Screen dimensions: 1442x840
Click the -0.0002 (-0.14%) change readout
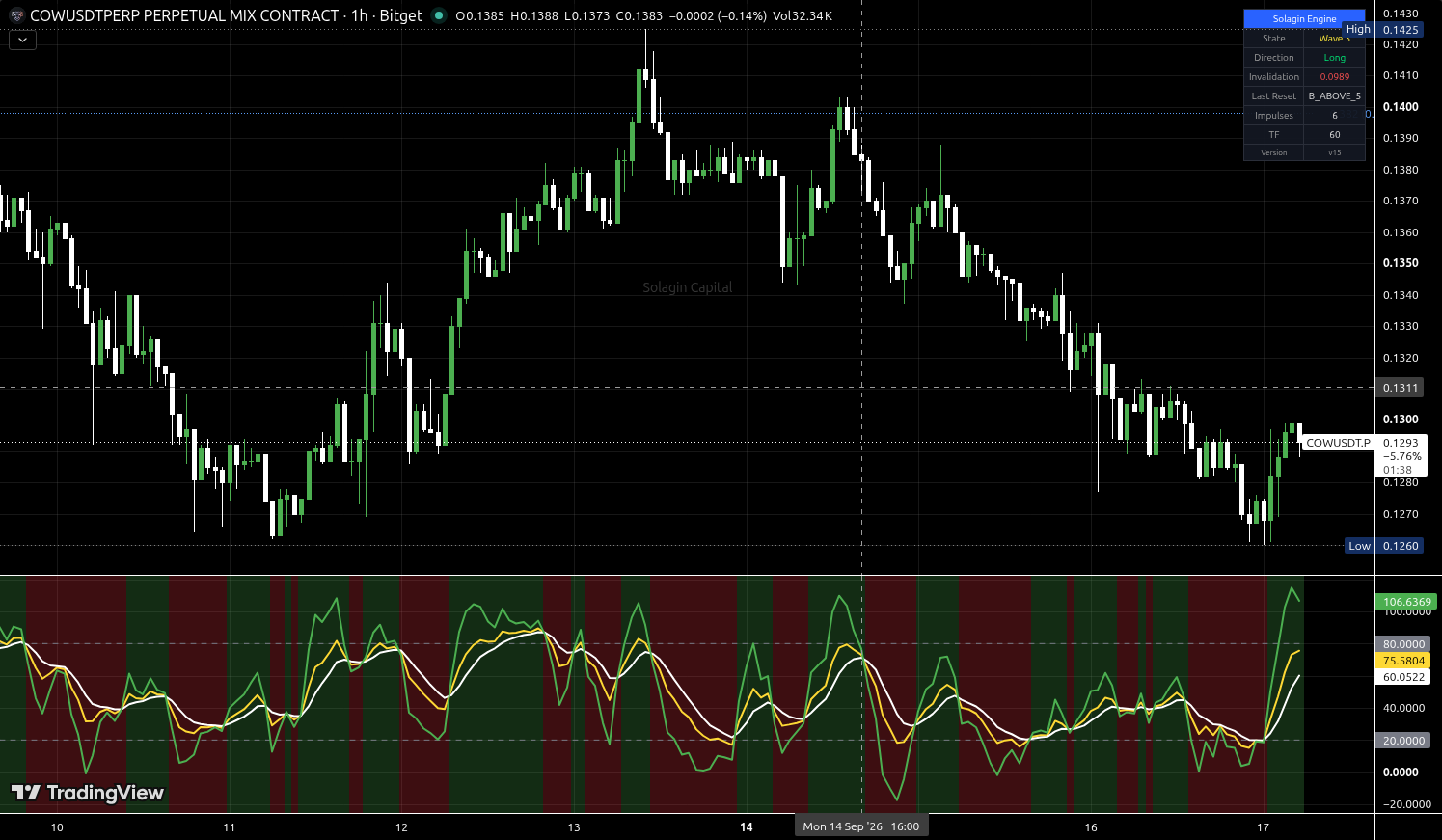(719, 16)
